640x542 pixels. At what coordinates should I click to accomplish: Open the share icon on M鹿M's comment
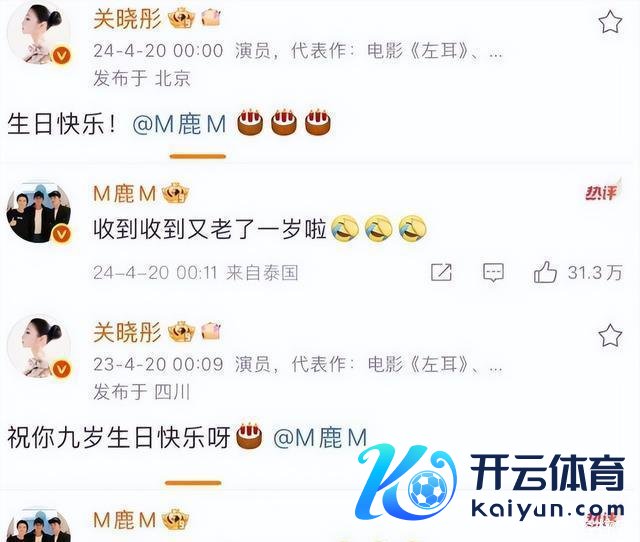pos(441,272)
